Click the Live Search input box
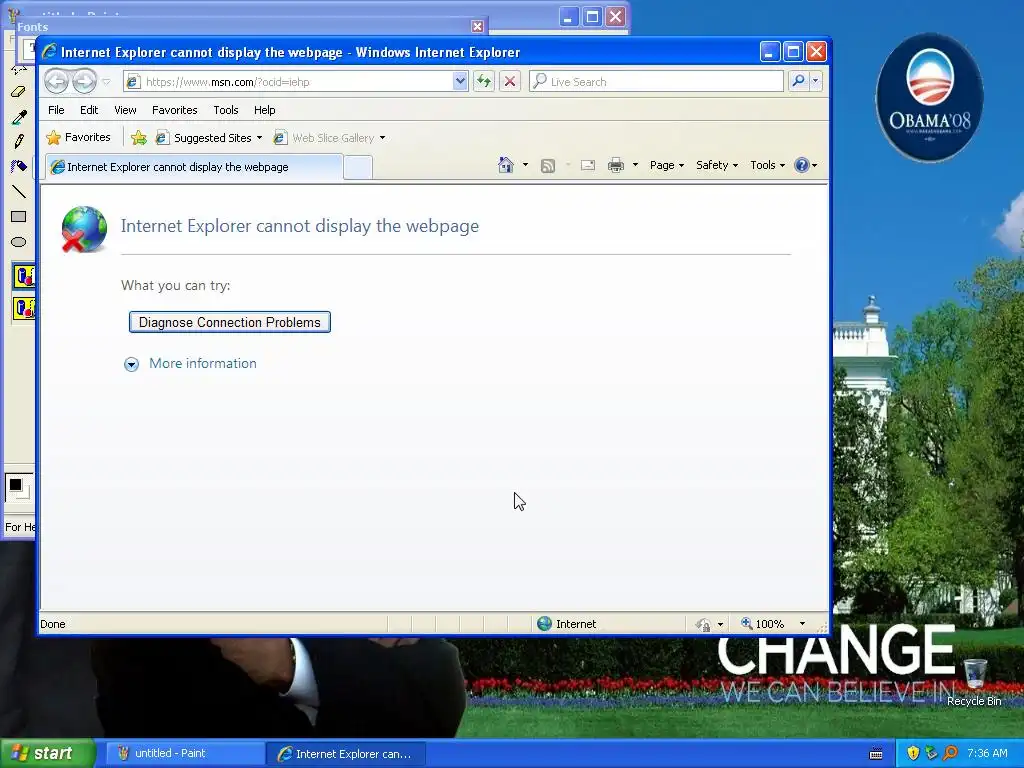 point(656,82)
